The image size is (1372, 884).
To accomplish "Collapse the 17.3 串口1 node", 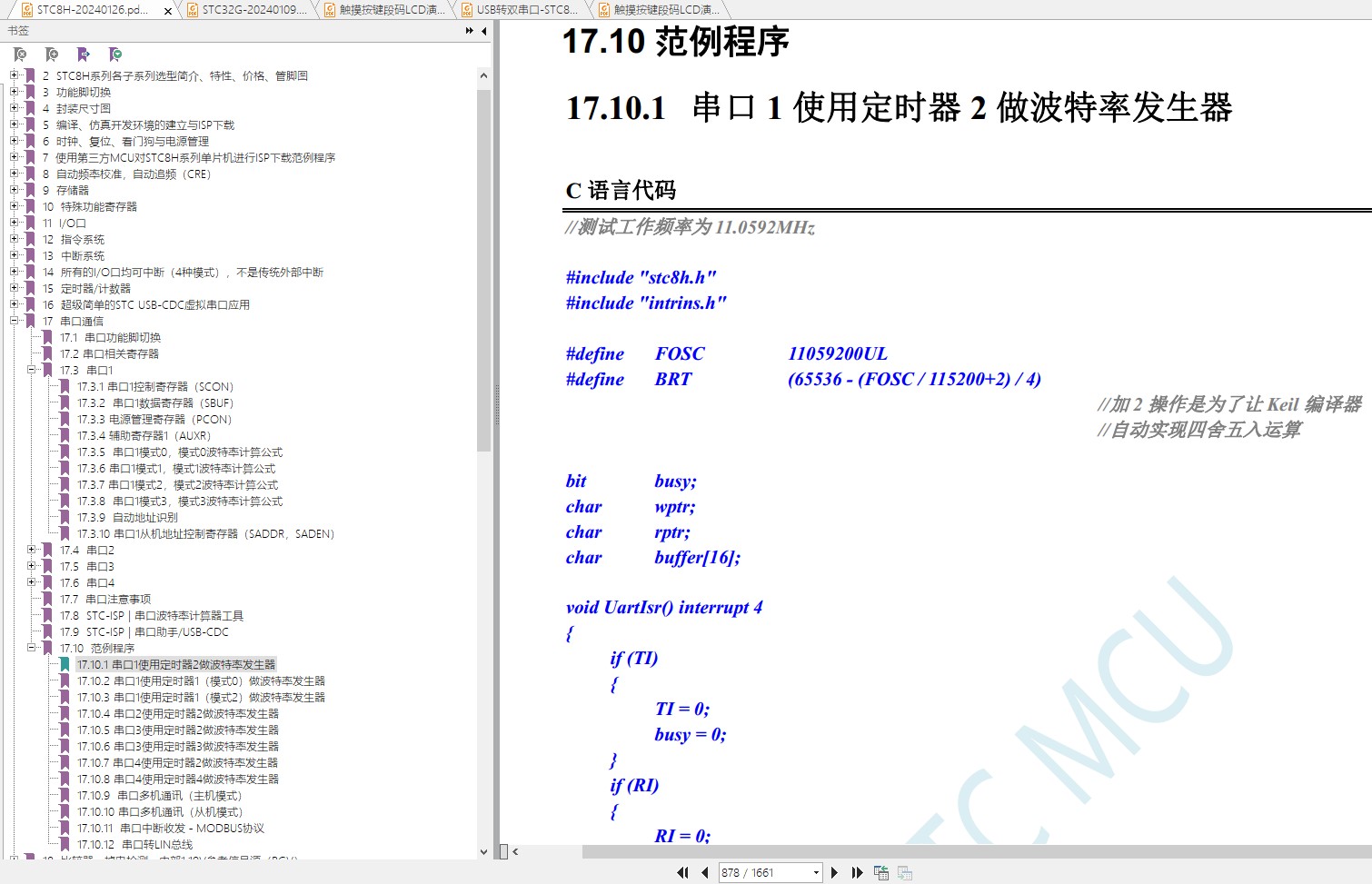I will pyautogui.click(x=31, y=370).
